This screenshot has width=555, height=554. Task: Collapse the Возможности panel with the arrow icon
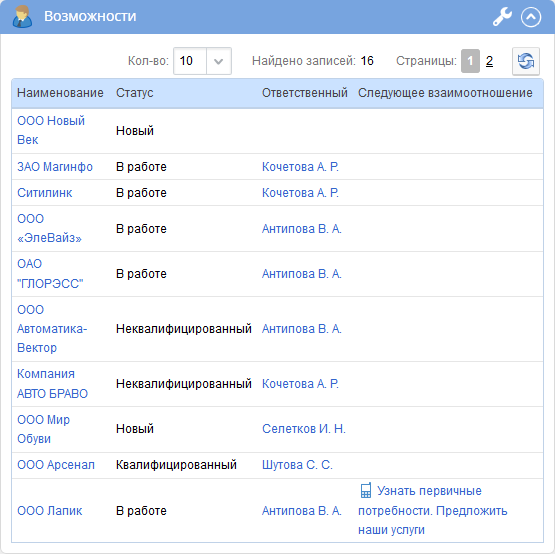point(531,17)
